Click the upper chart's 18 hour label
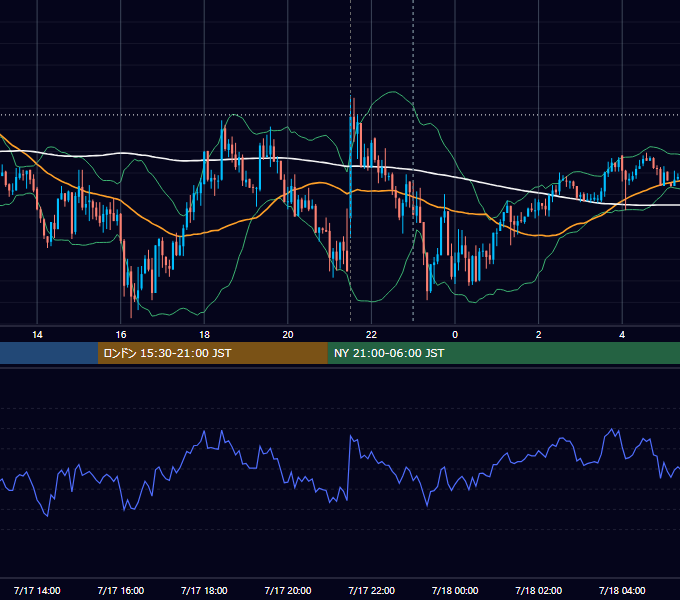The width and height of the screenshot is (680, 600). point(204,335)
